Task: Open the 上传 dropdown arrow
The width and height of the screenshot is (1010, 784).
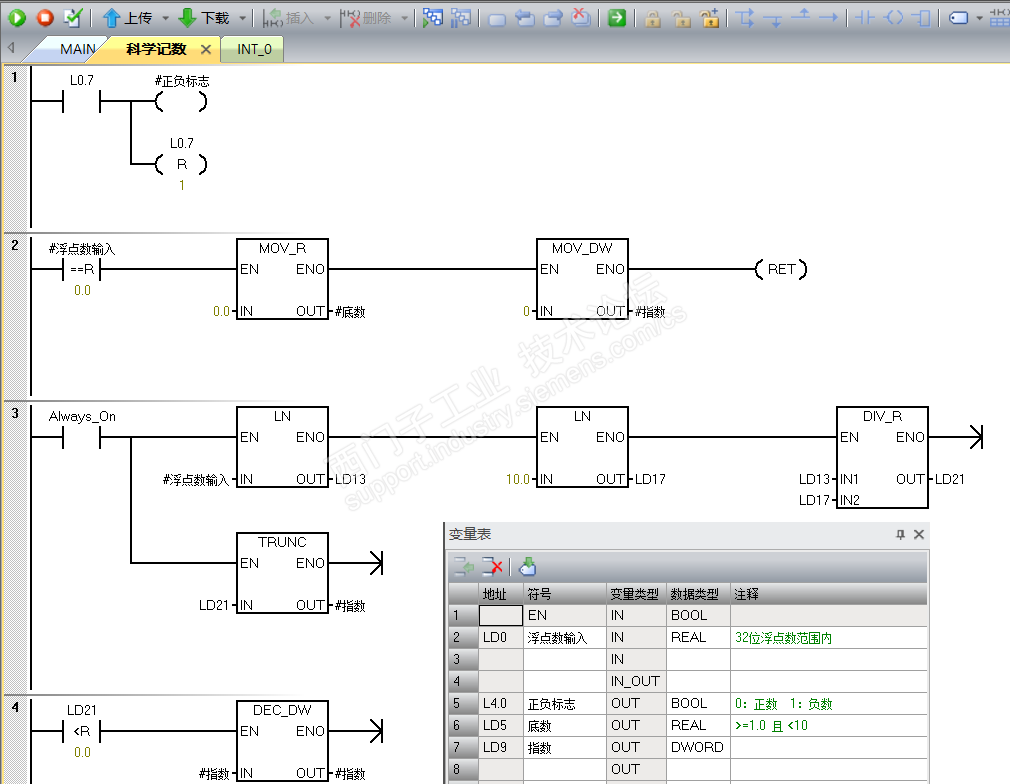Action: click(165, 18)
